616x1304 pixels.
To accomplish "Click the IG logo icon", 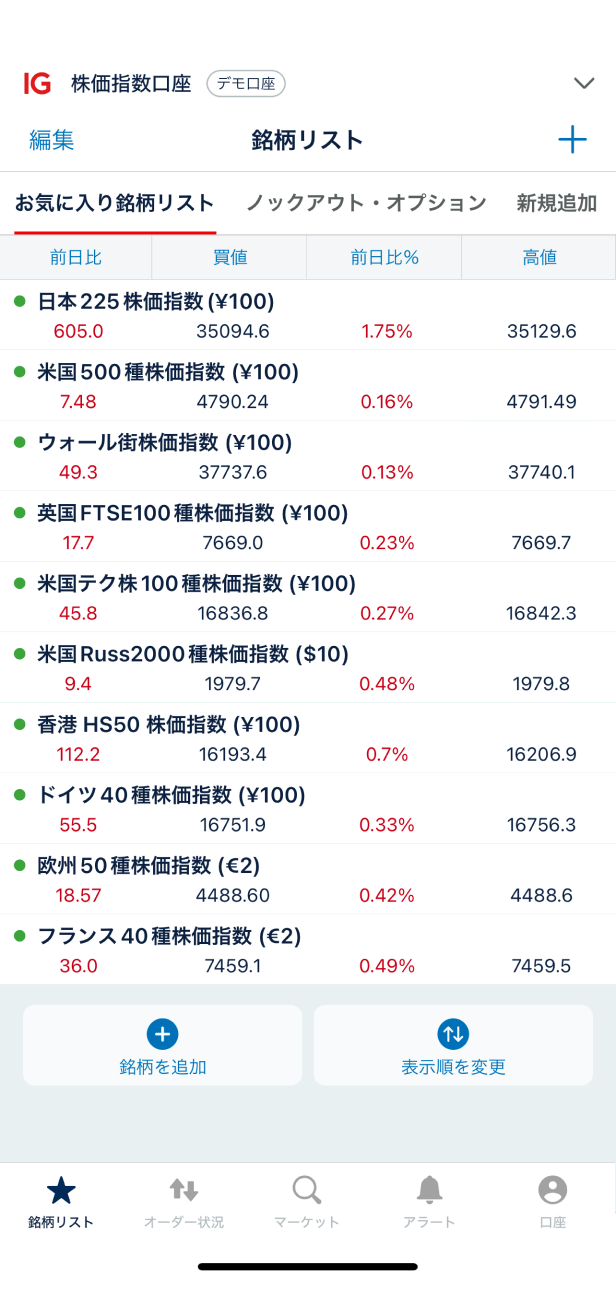I will (37, 84).
